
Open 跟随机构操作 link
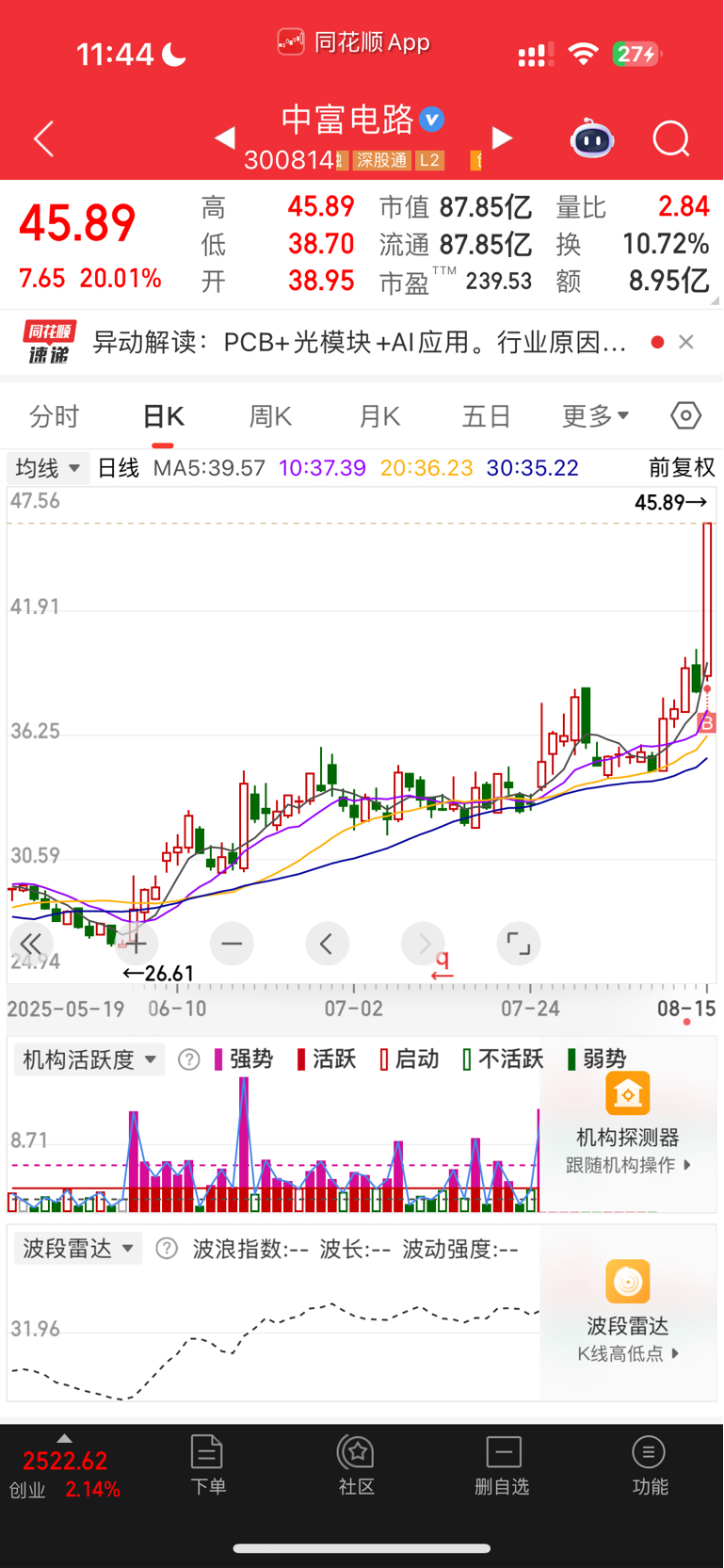coord(628,1165)
